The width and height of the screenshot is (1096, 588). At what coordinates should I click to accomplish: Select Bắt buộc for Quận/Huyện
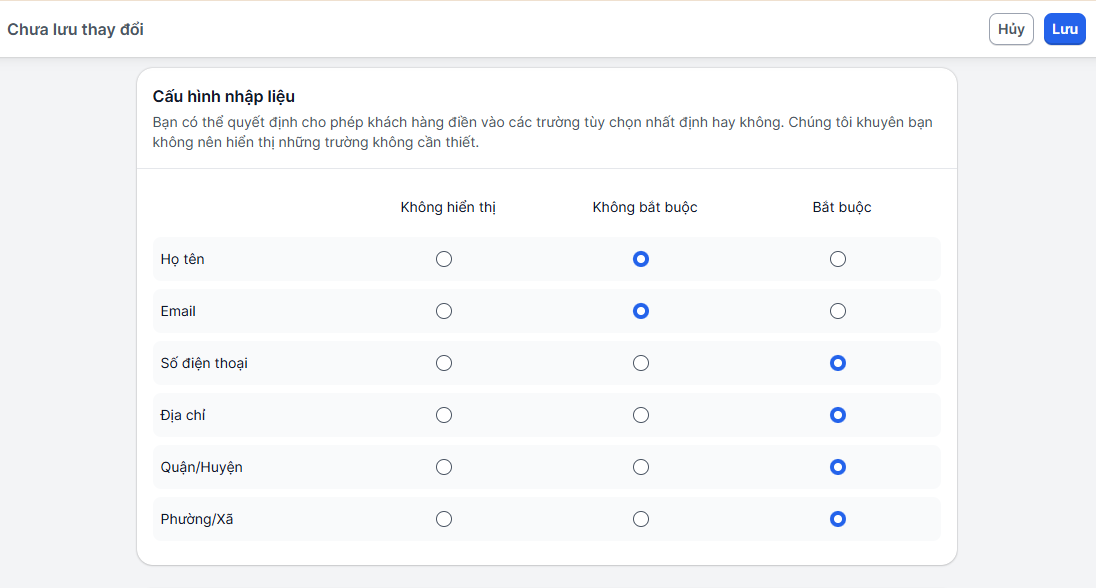[x=838, y=467]
